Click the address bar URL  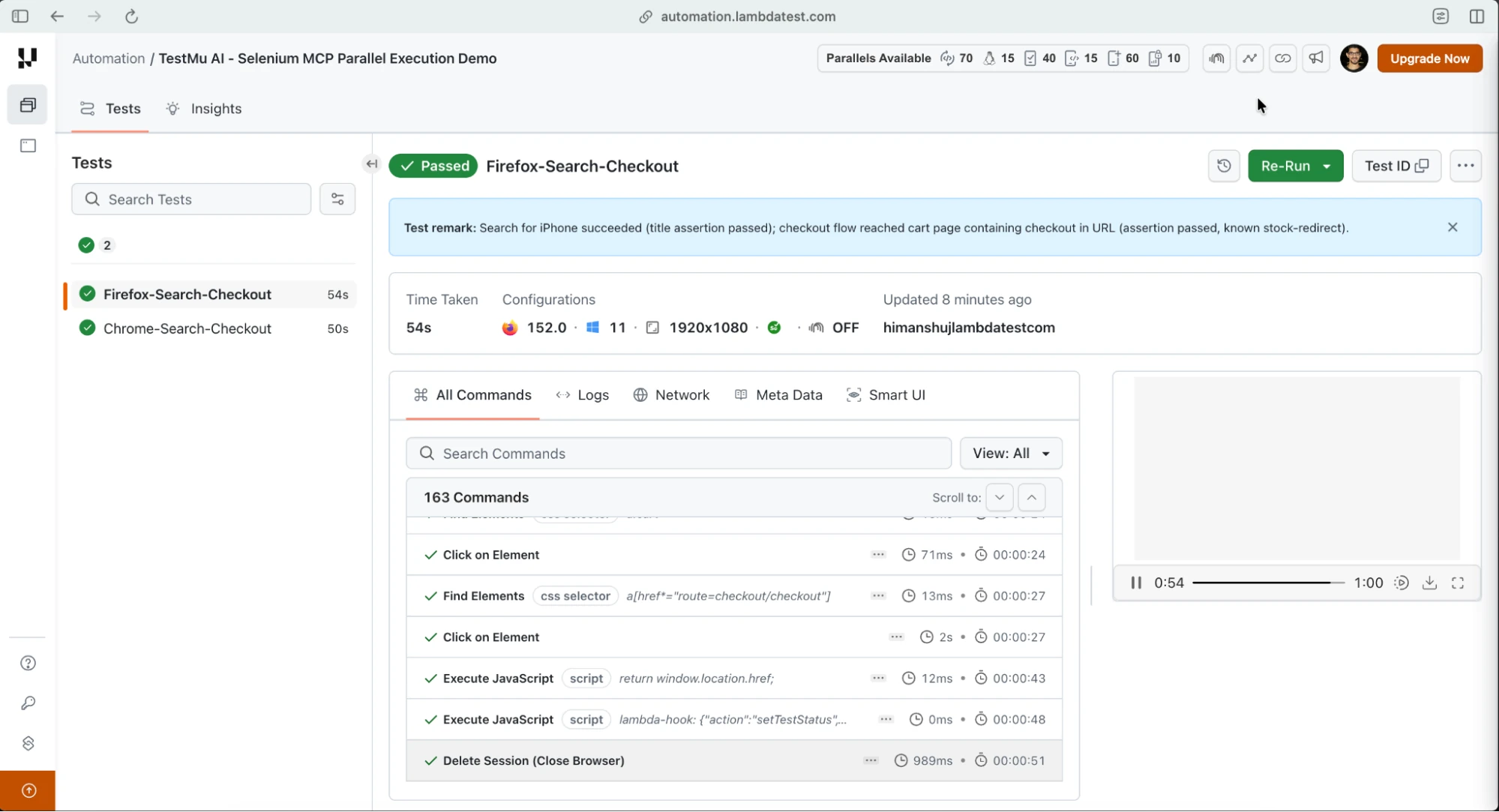tap(748, 16)
